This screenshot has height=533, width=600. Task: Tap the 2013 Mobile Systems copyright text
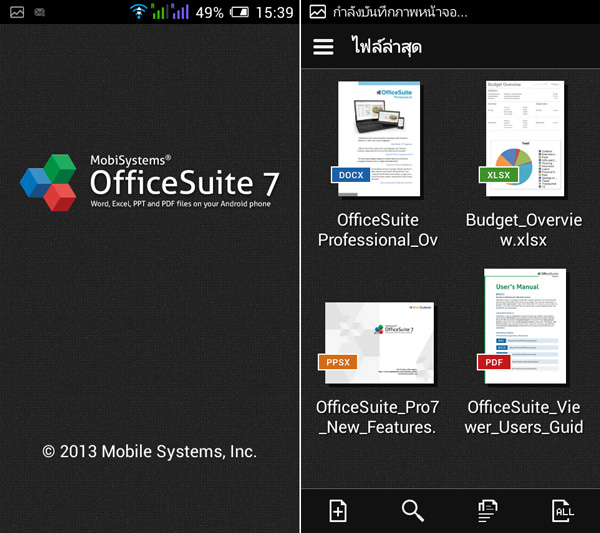149,452
